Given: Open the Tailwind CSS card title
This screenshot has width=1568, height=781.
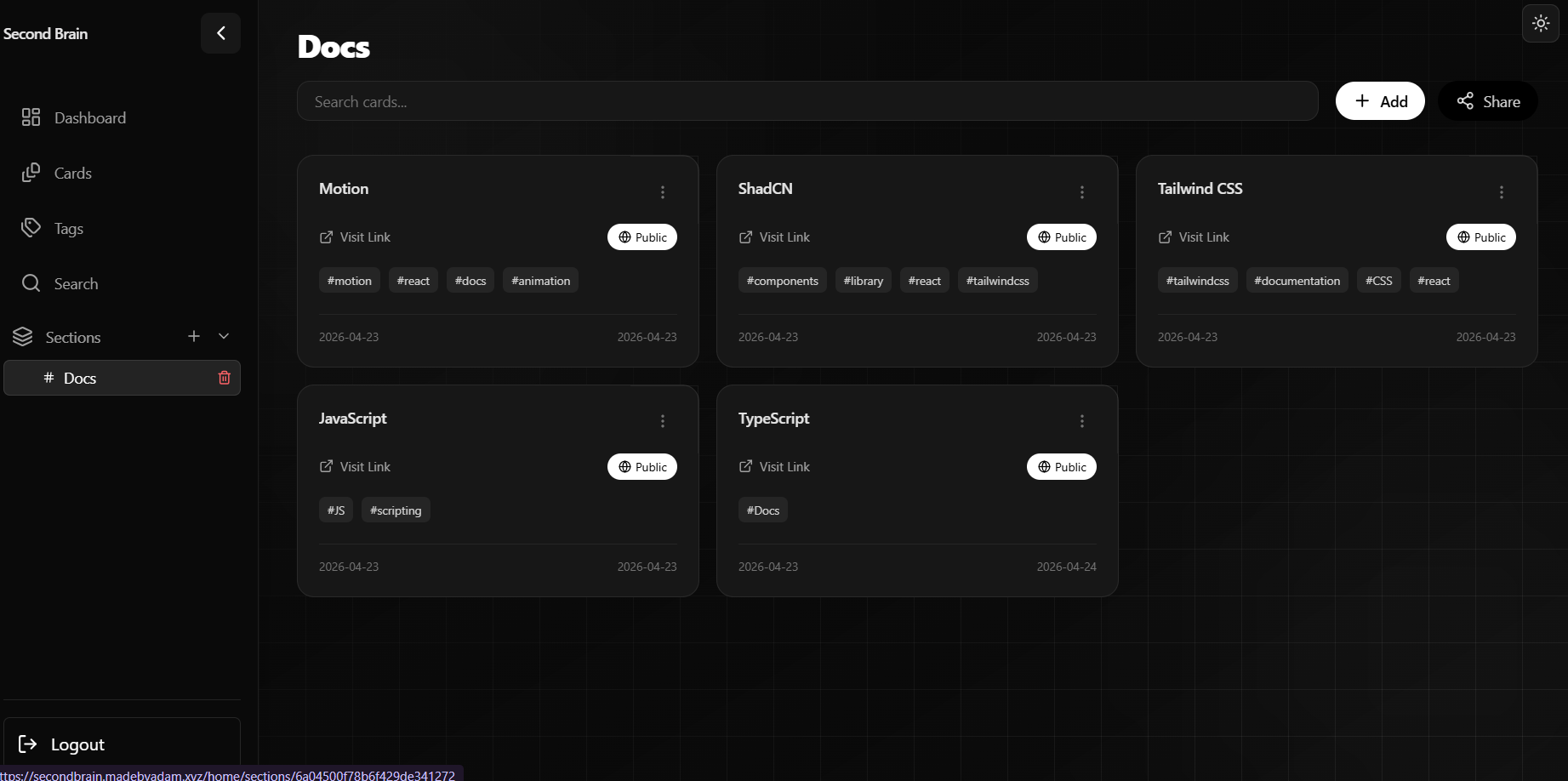Looking at the screenshot, I should [x=1200, y=189].
